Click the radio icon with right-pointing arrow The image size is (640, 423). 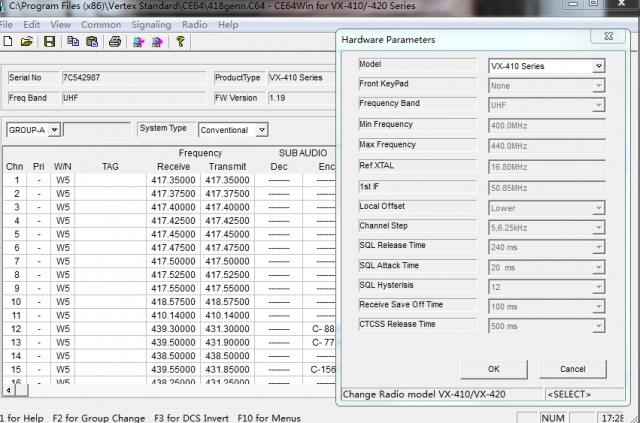pyautogui.click(x=158, y=41)
